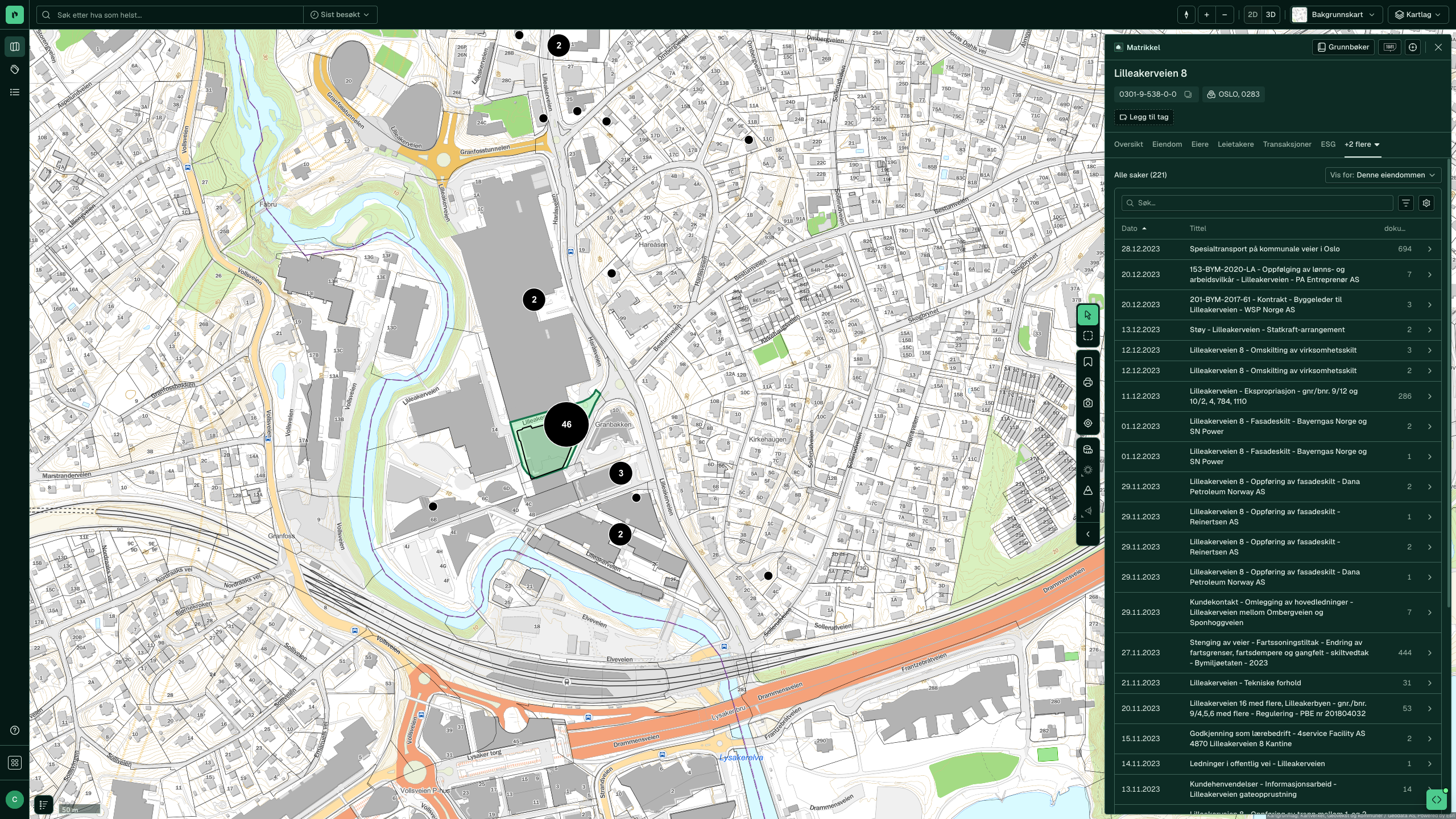Click the locate-position target tool in map toolbar
The image size is (1456, 819).
[1087, 423]
